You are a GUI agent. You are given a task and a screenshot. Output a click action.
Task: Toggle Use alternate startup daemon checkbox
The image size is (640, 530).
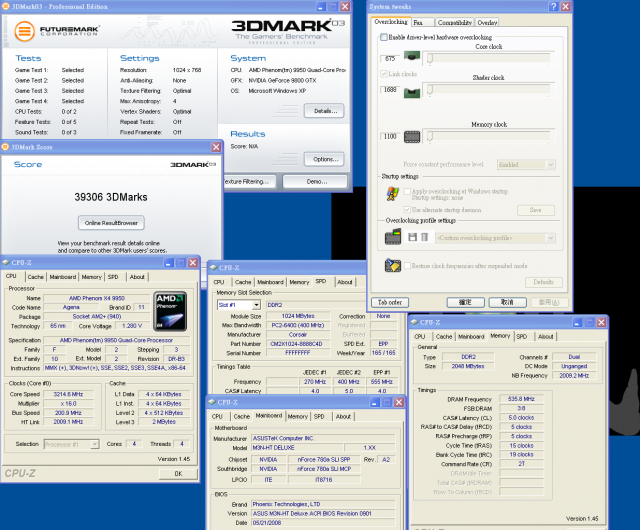click(x=407, y=209)
